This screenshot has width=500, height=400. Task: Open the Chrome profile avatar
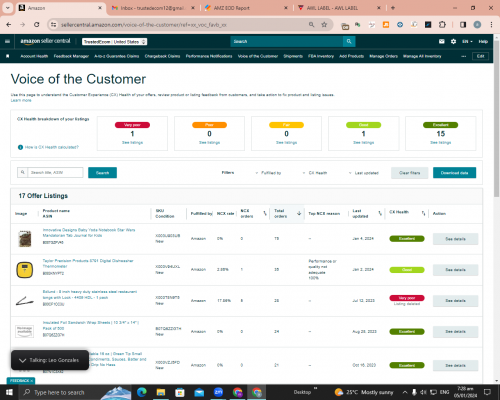click(477, 25)
